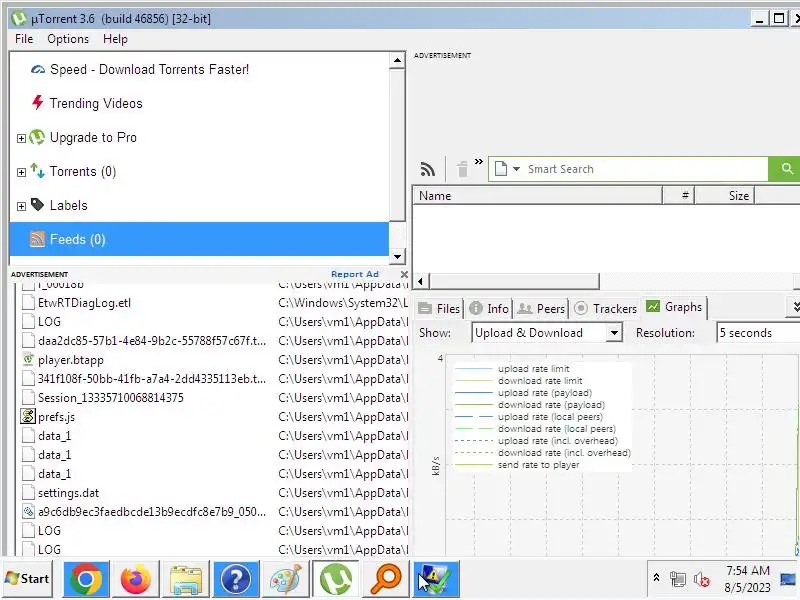Open the magnifier search taskbar app

pyautogui.click(x=386, y=579)
